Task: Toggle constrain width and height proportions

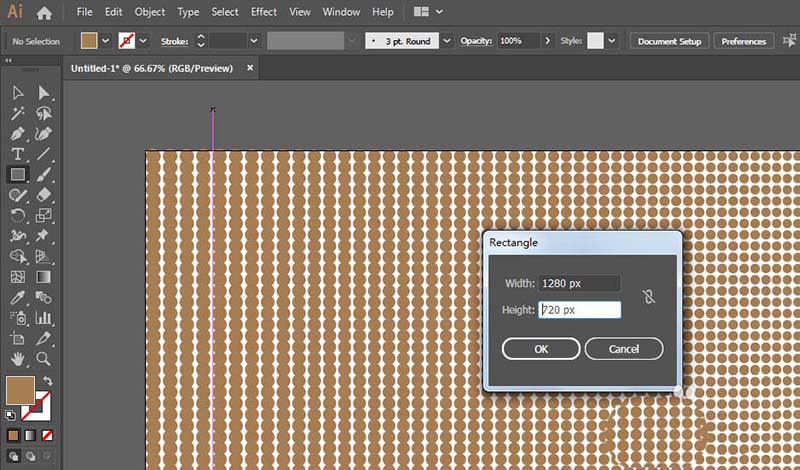Action: pos(648,296)
